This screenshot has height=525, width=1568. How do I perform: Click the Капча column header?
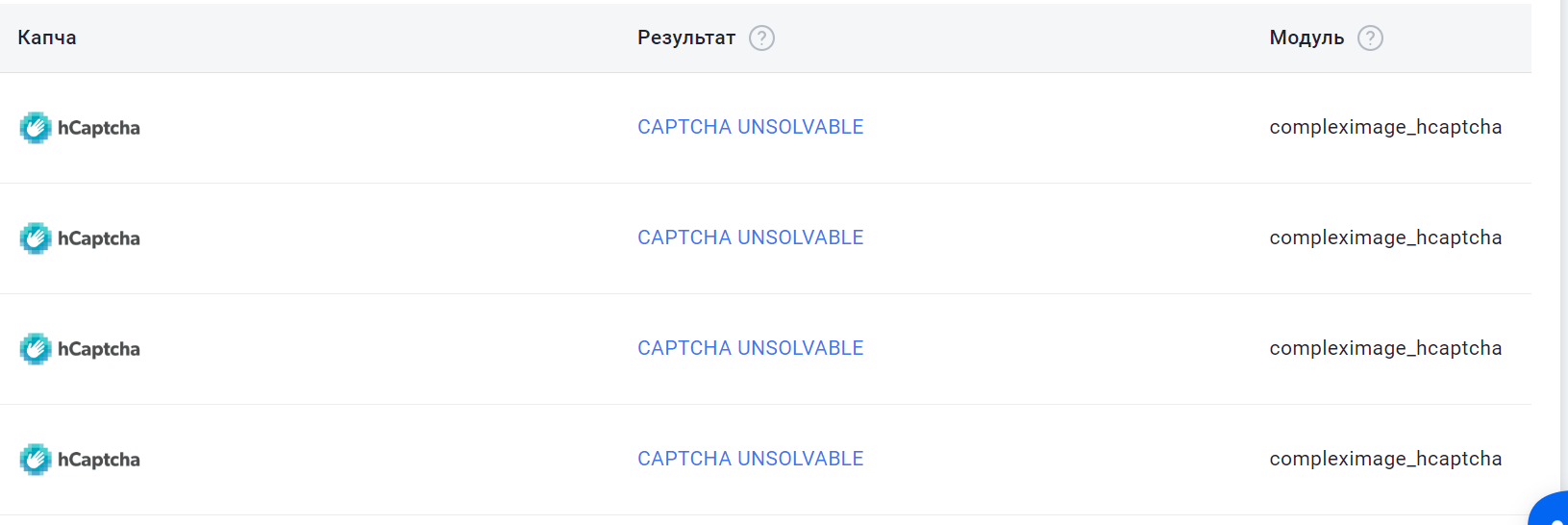pyautogui.click(x=47, y=37)
